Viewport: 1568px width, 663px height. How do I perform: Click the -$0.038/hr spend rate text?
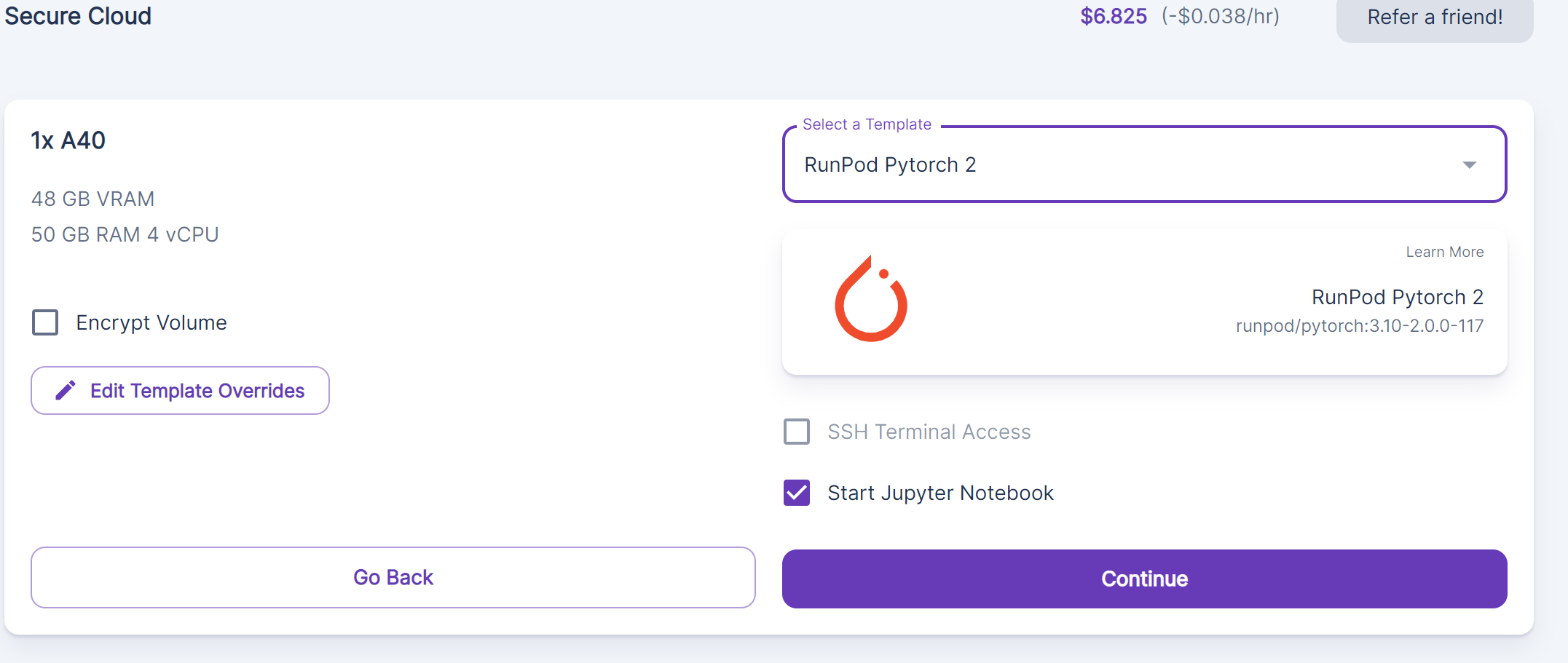[x=1220, y=16]
